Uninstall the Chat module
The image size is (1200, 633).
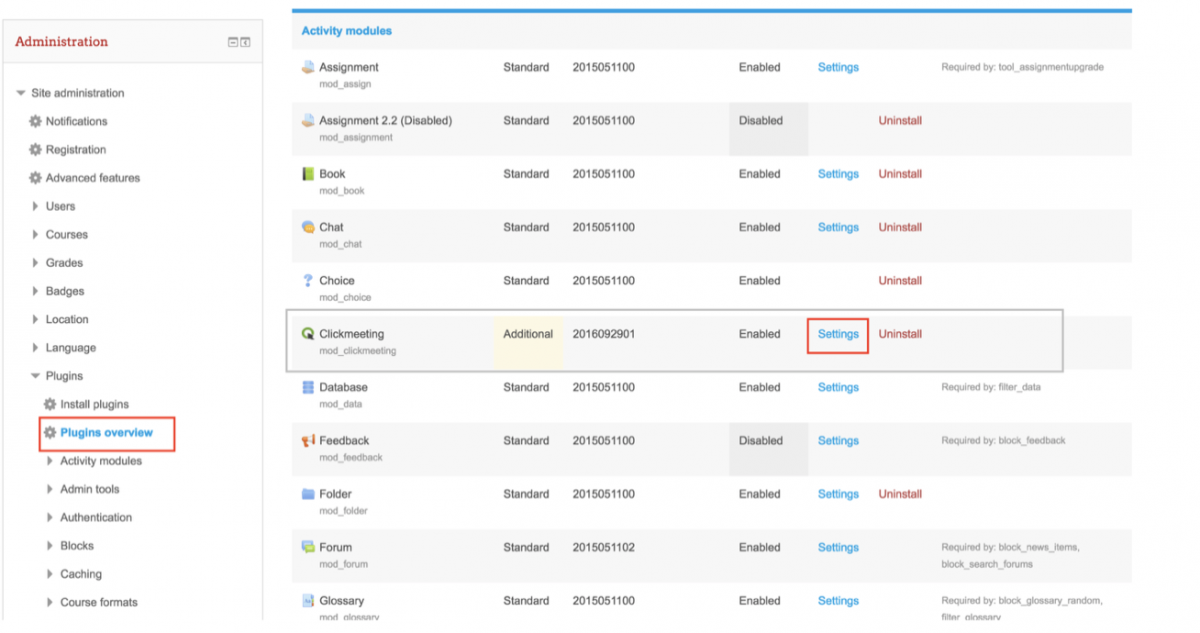pyautogui.click(x=899, y=227)
